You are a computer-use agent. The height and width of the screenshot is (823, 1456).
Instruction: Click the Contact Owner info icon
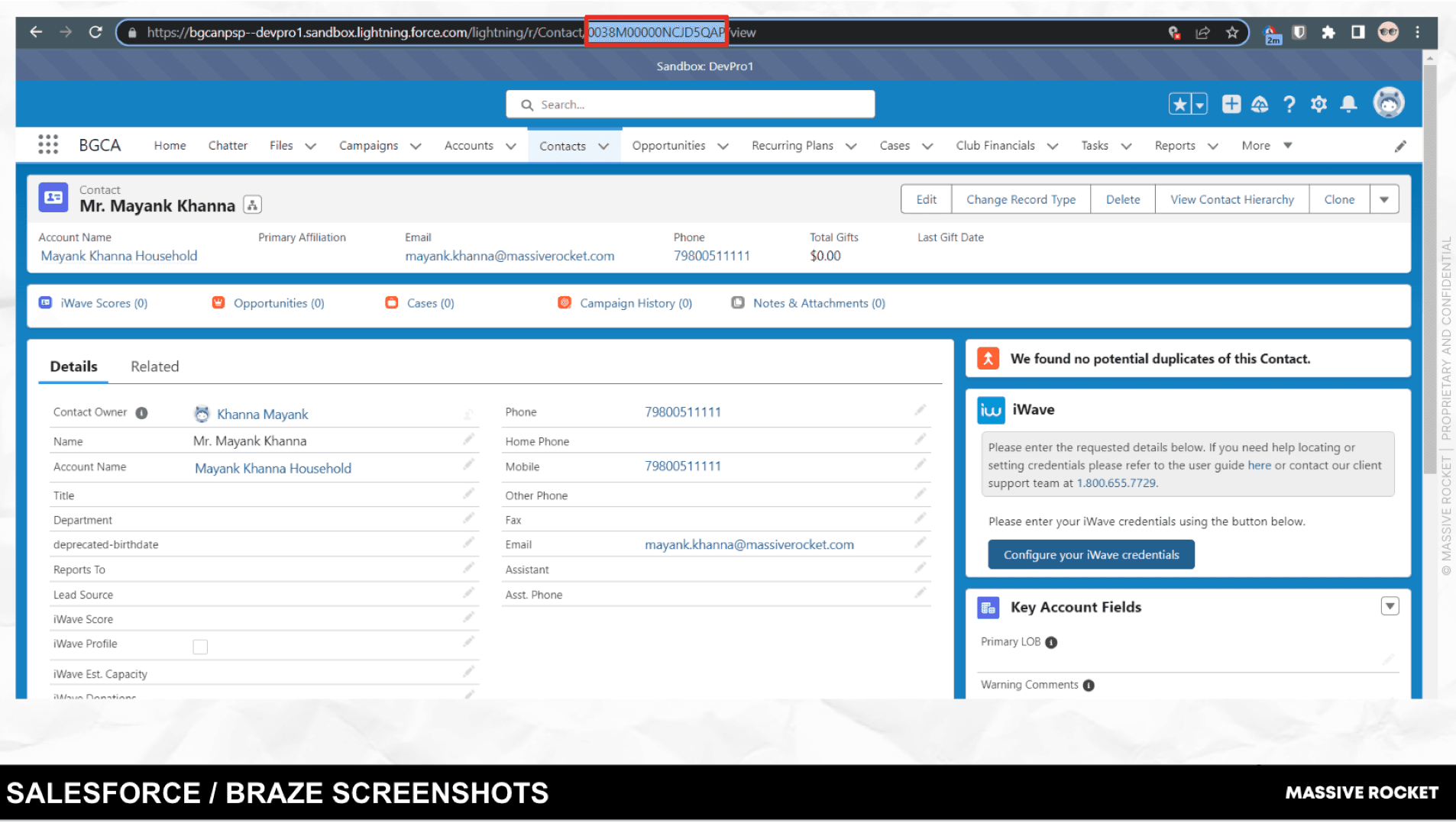[x=141, y=413]
